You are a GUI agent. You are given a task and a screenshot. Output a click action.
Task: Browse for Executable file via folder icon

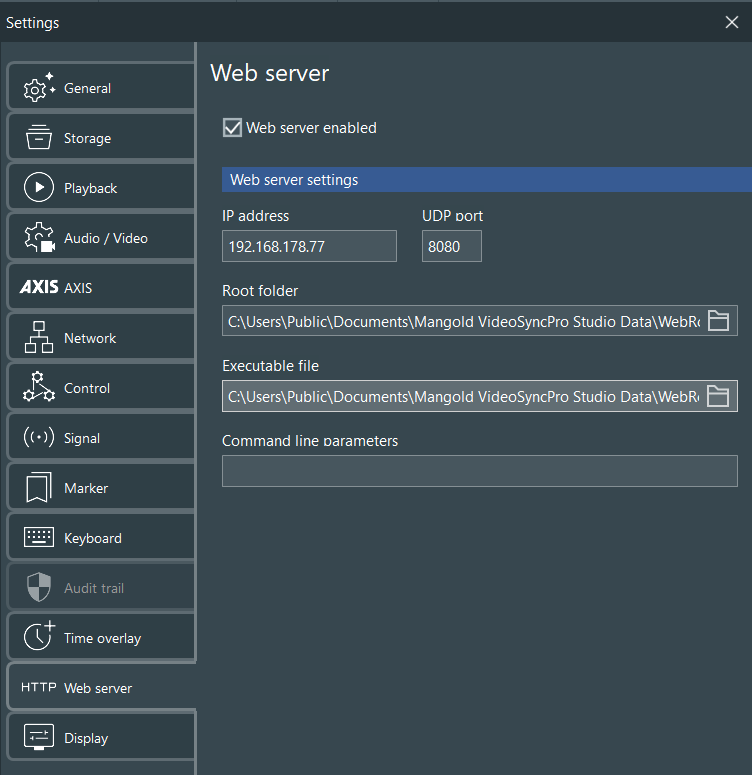pos(718,396)
